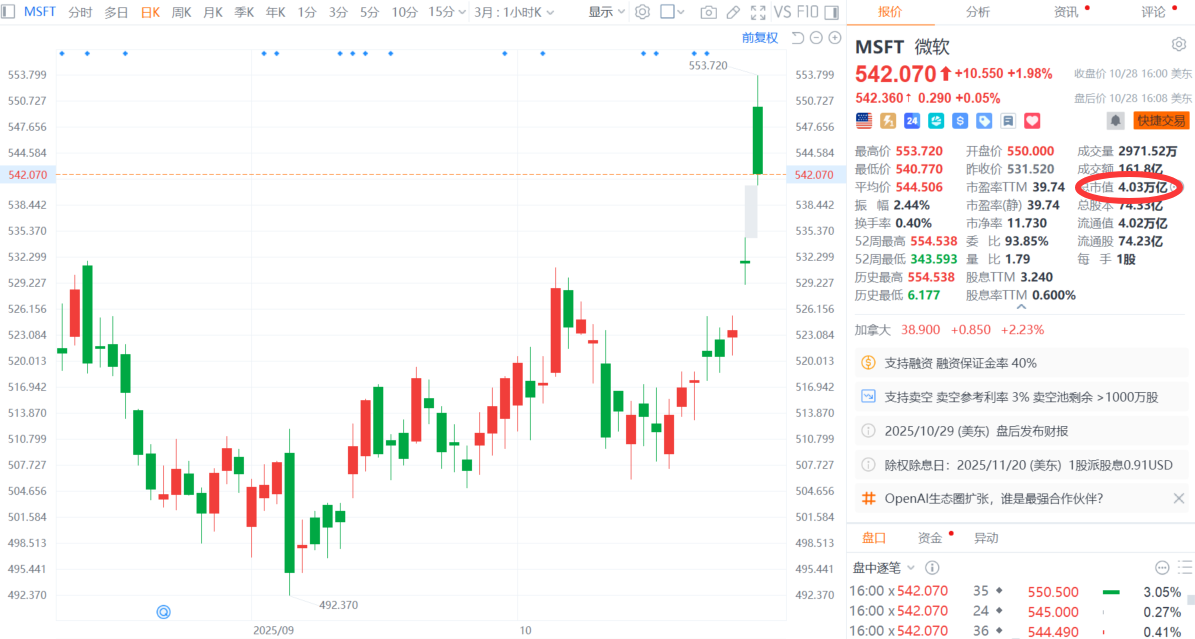Select the 3分 three-minute period
This screenshot has width=1195, height=639.
click(x=338, y=12)
